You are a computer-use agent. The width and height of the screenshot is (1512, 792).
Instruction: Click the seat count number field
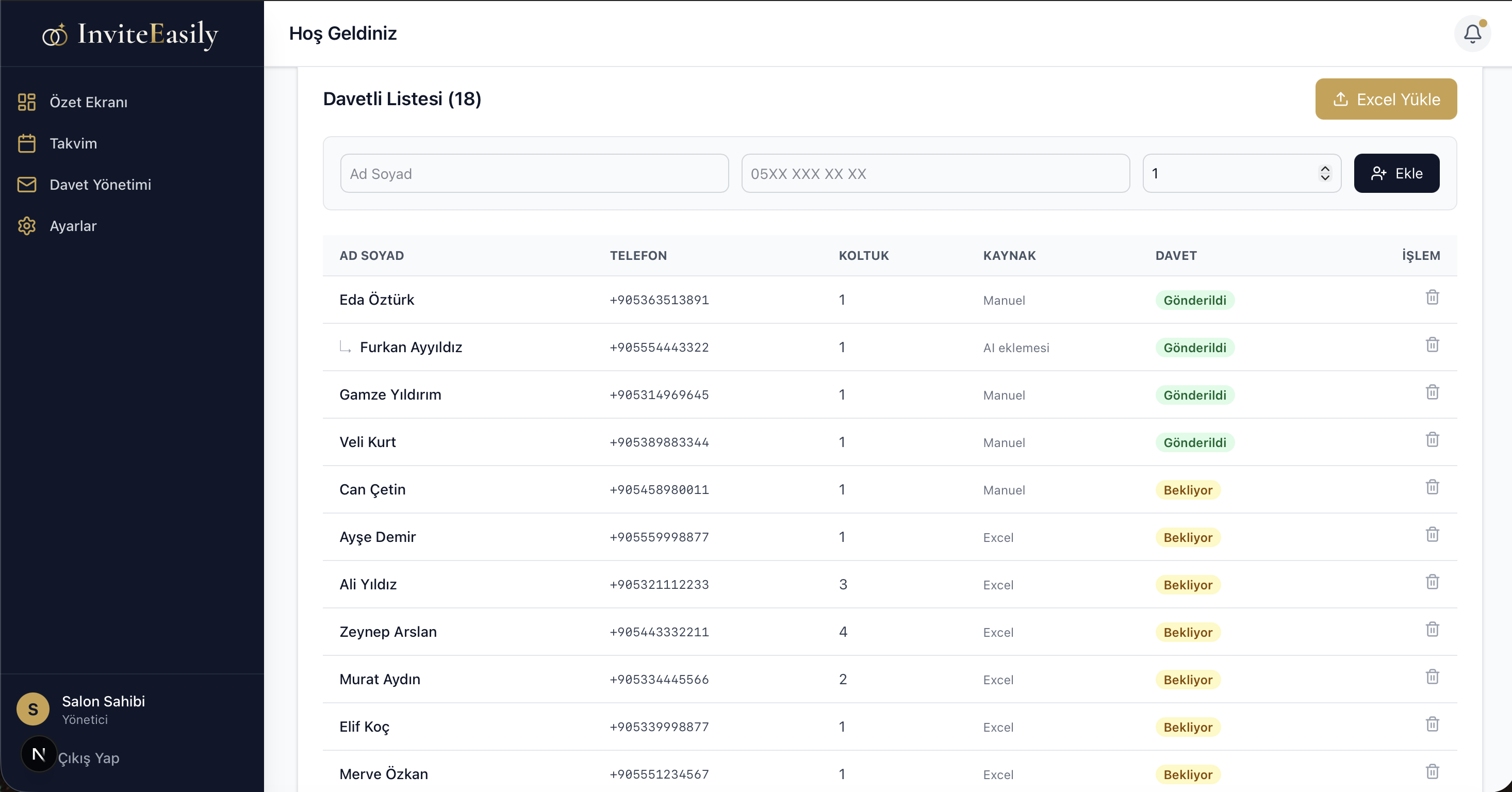tap(1241, 174)
